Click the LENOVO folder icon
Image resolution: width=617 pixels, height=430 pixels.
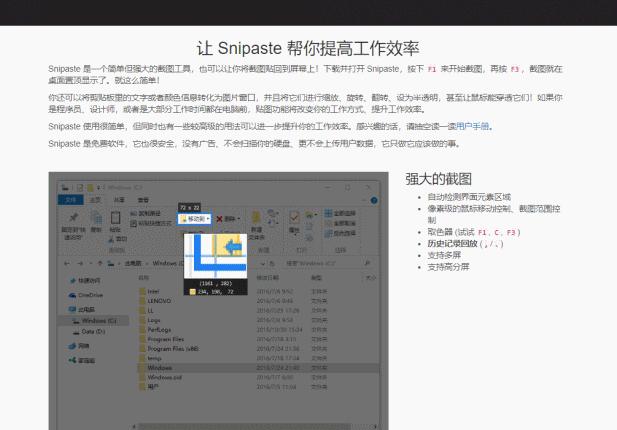pos(142,301)
